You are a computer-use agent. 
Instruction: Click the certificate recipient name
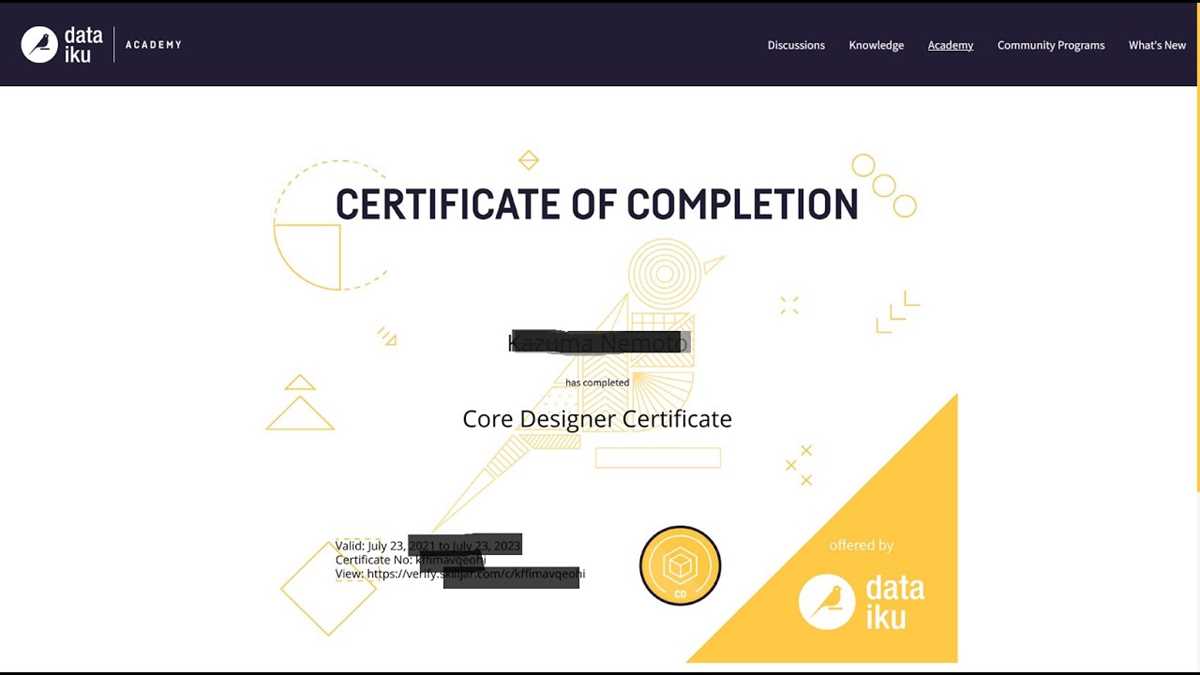[x=597, y=343]
